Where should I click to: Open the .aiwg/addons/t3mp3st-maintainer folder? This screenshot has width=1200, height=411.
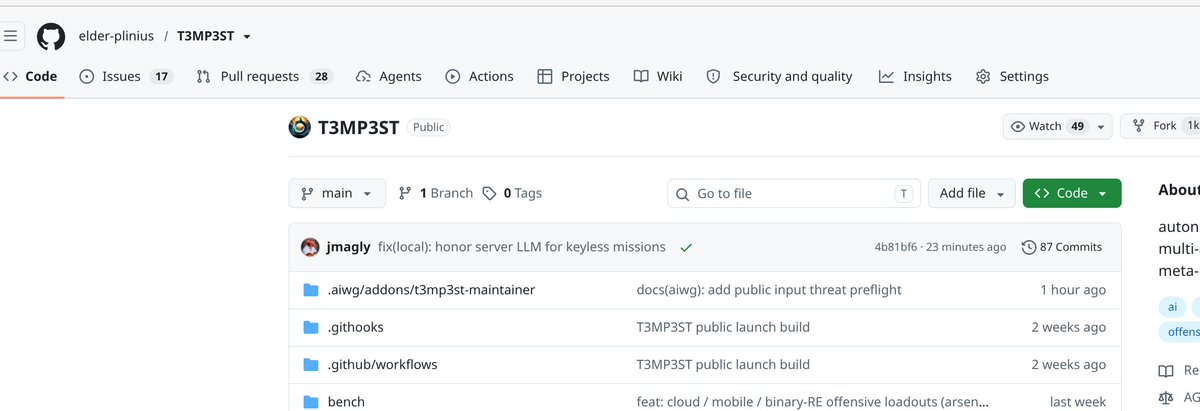point(431,290)
